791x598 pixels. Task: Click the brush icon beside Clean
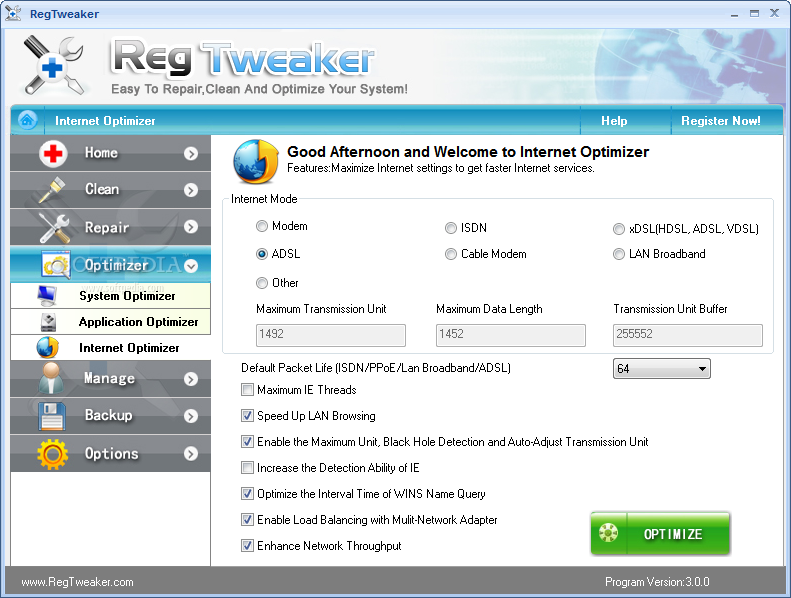pyautogui.click(x=52, y=190)
